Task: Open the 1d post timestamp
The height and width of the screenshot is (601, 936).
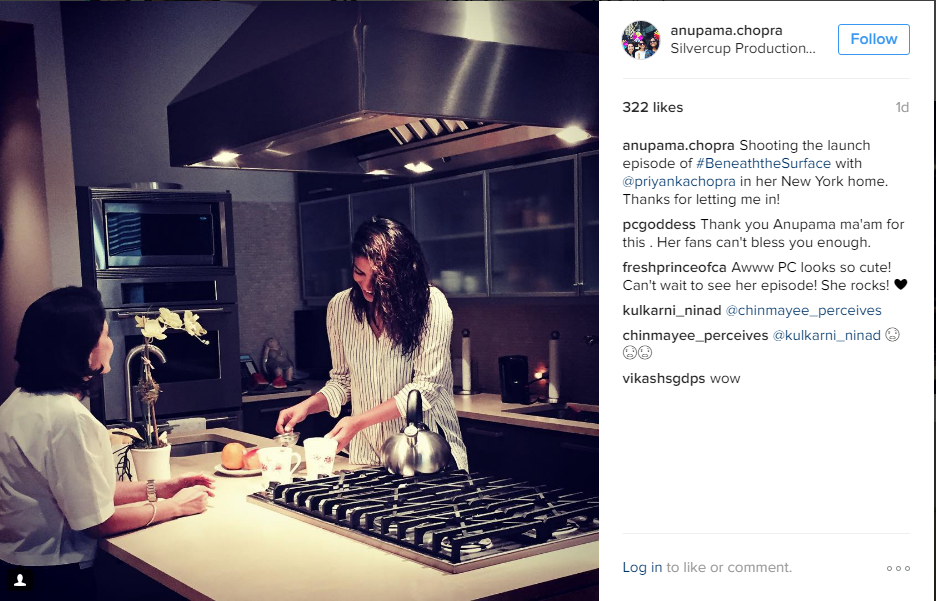Action: click(x=901, y=107)
